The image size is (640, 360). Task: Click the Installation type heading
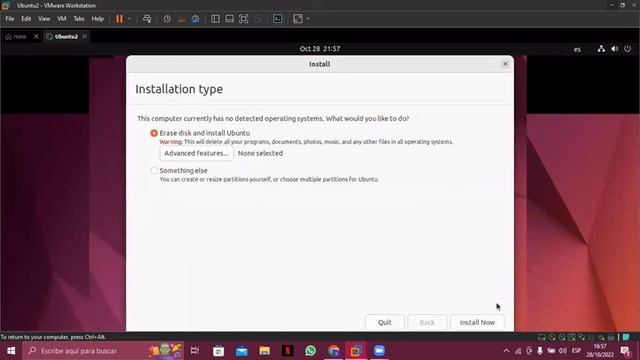click(x=179, y=89)
